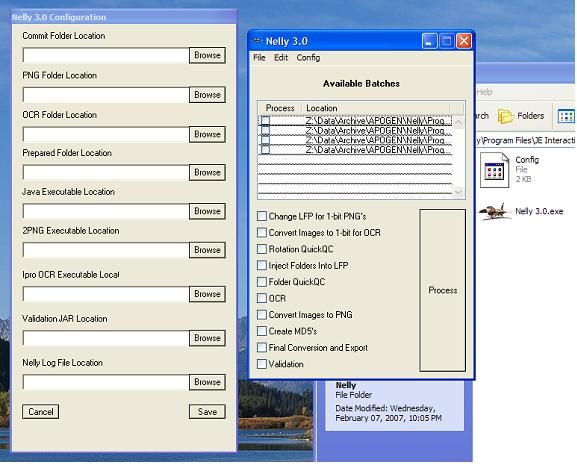Click the large Process button
This screenshot has height=464, width=577.
coord(443,290)
